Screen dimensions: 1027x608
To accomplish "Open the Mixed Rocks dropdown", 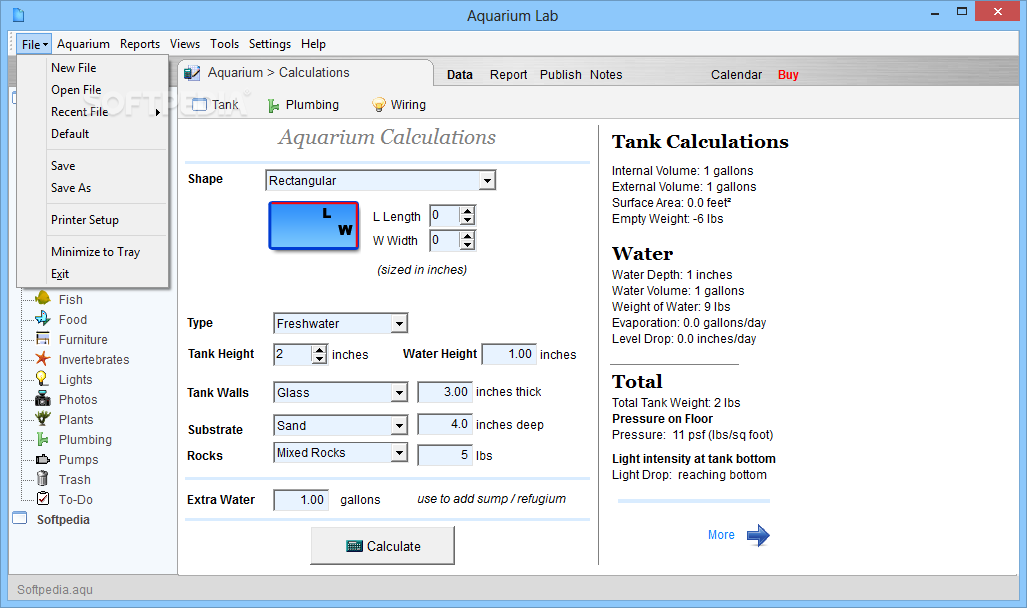I will click(399, 453).
